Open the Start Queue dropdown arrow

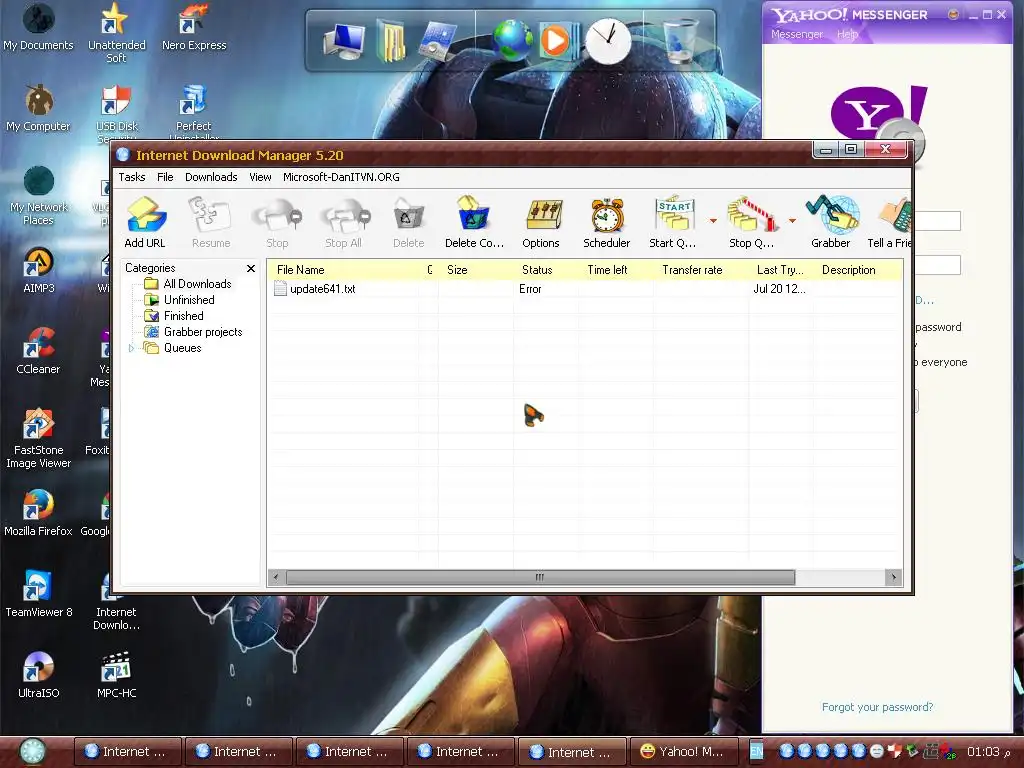tap(713, 221)
